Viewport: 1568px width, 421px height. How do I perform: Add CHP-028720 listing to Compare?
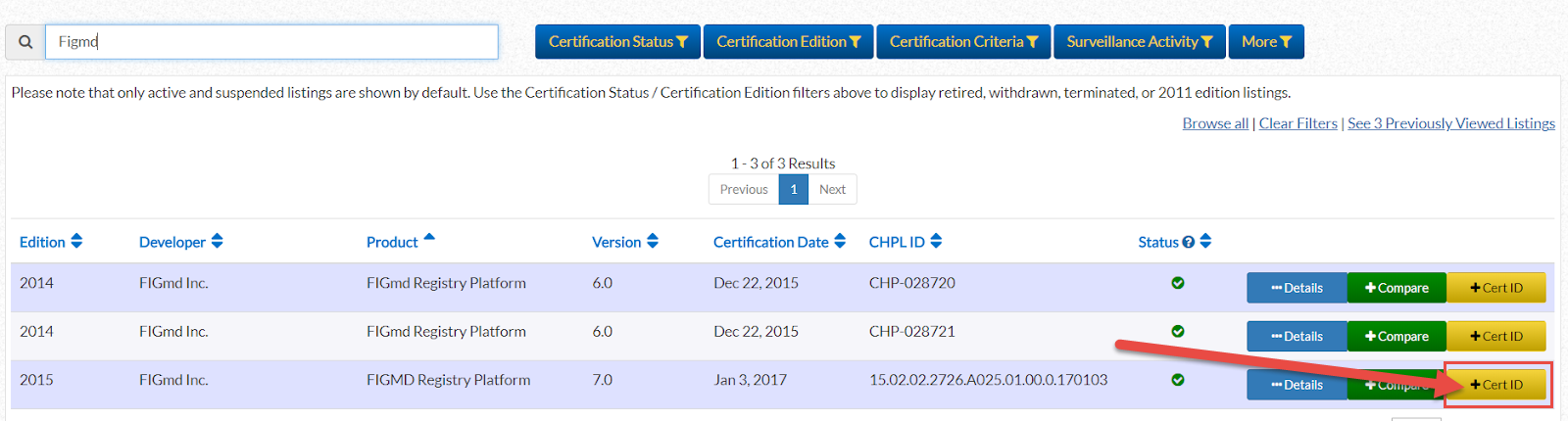(x=1396, y=288)
